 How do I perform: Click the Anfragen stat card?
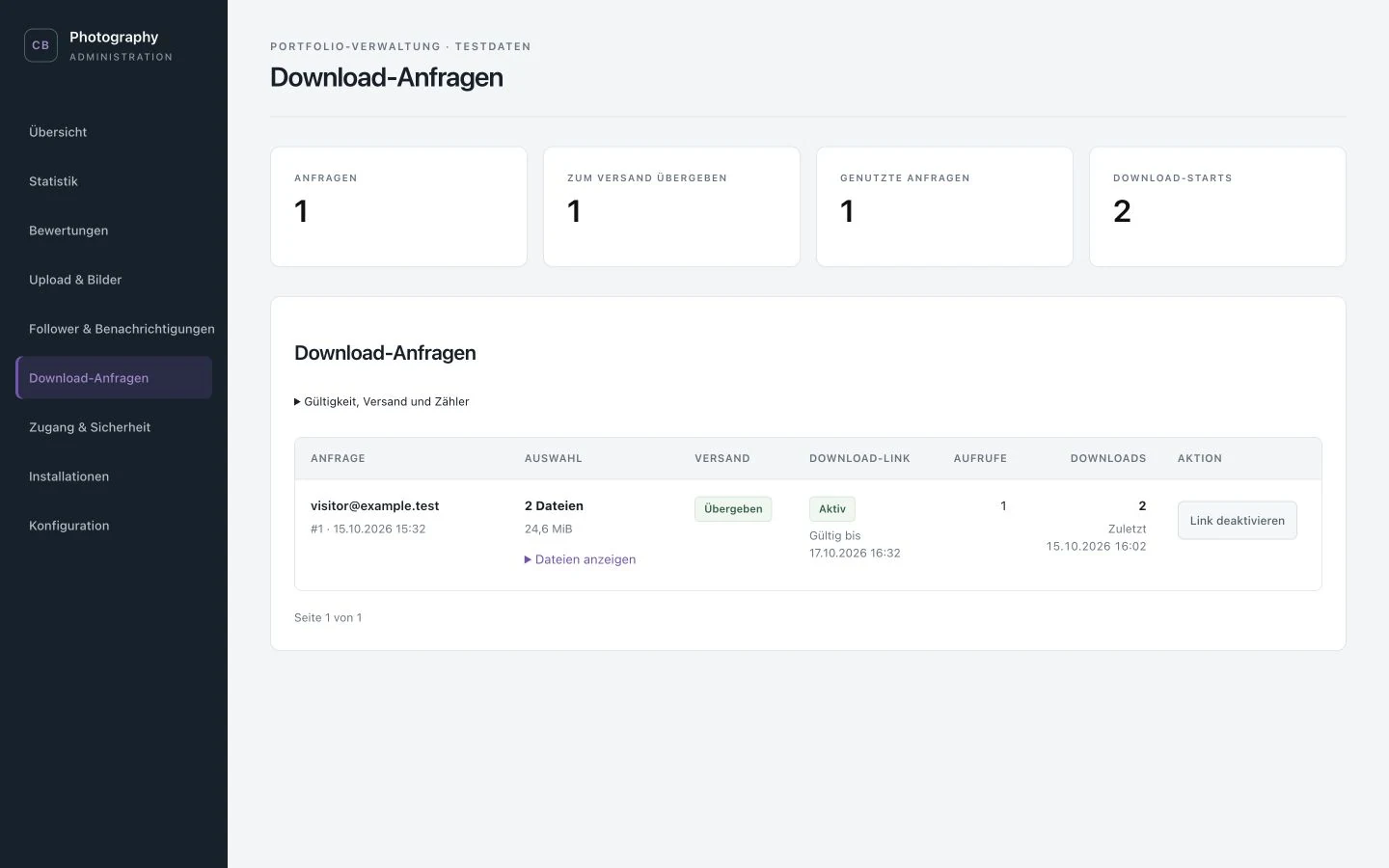[398, 206]
